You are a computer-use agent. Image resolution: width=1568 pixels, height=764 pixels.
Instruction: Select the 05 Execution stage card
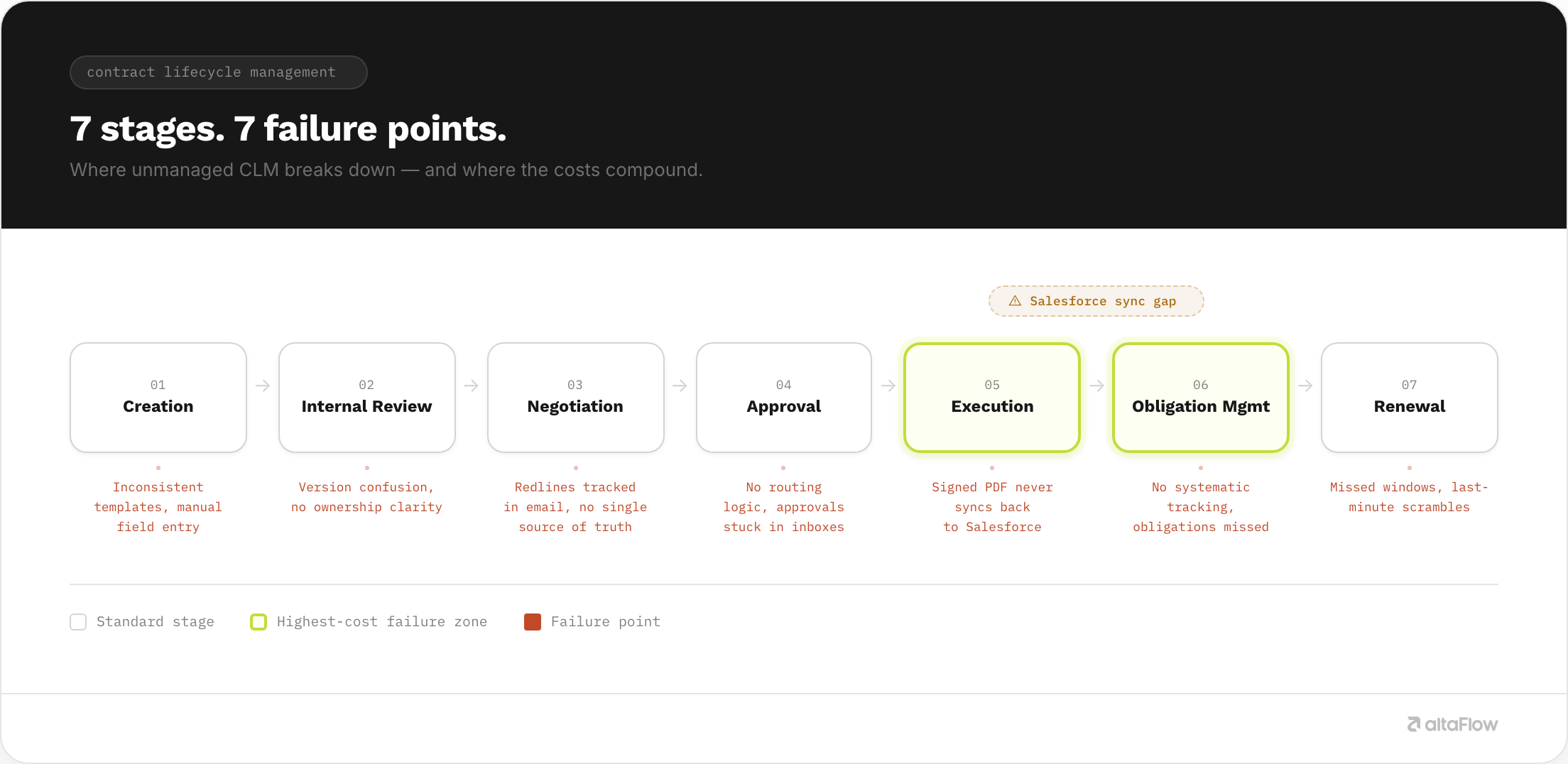point(992,398)
